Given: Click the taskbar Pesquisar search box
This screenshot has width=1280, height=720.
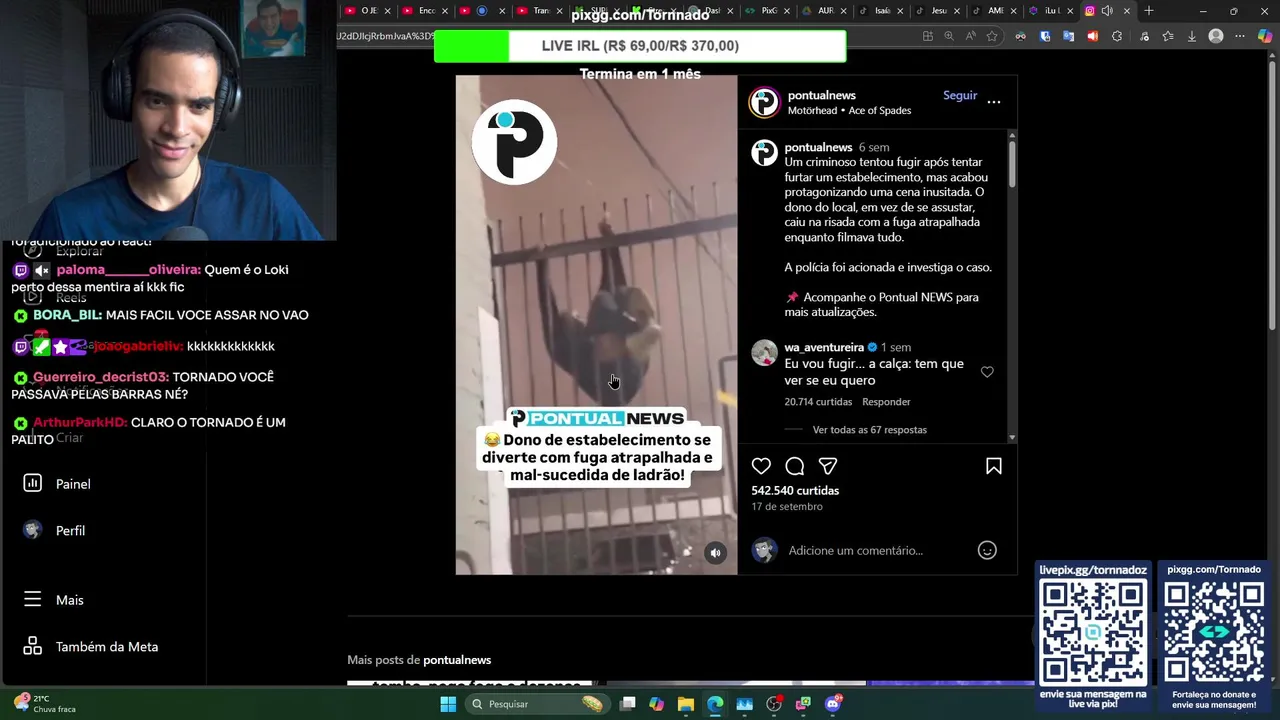Looking at the screenshot, I should coord(539,704).
